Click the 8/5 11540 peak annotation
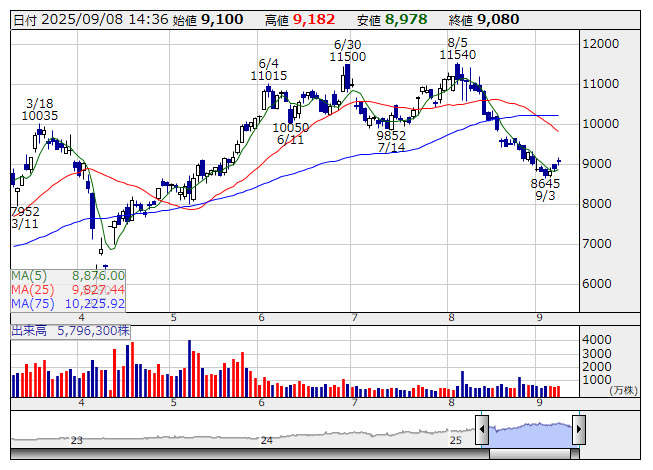 [x=458, y=49]
